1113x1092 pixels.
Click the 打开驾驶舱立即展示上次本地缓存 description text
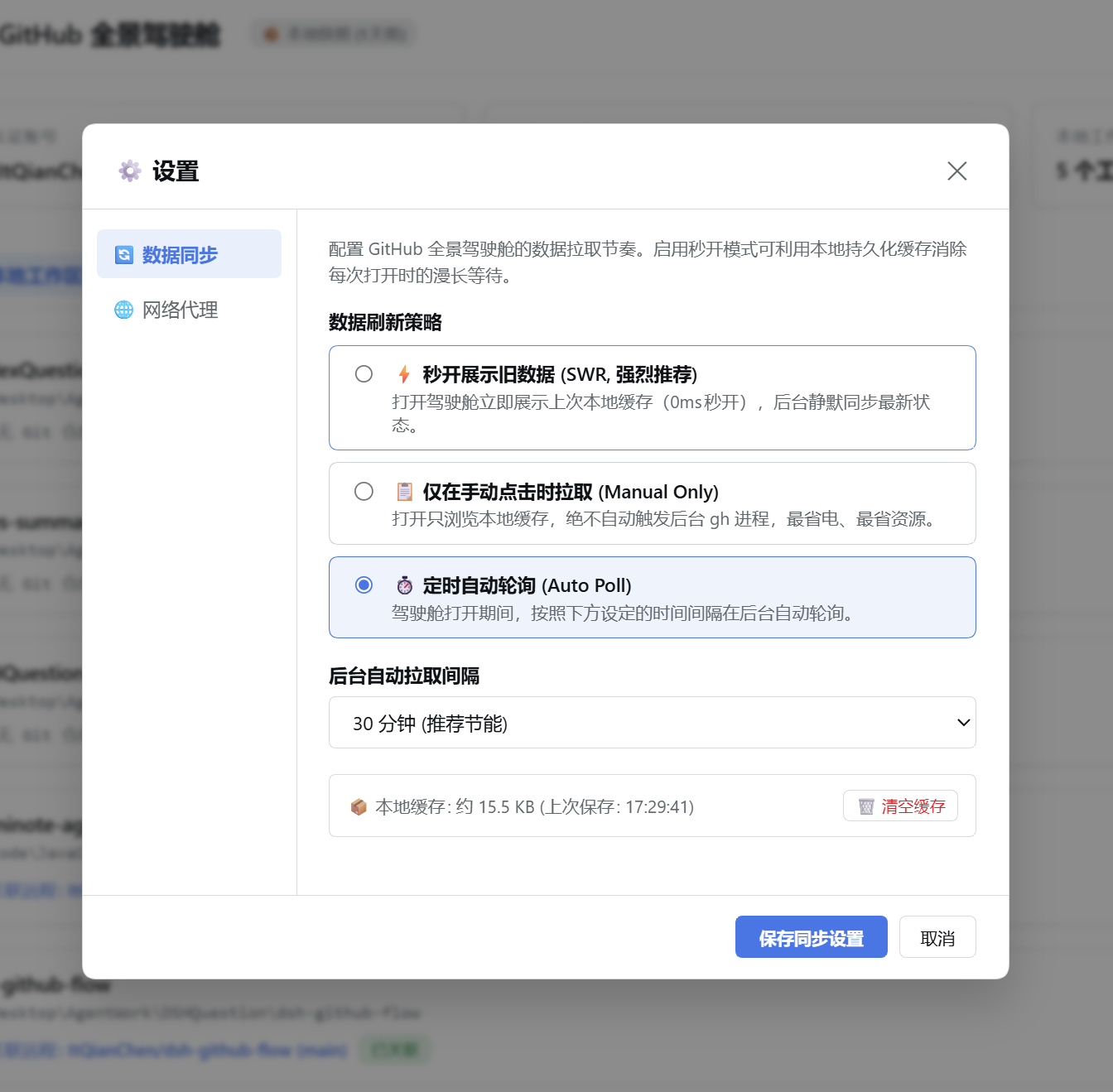tap(661, 414)
